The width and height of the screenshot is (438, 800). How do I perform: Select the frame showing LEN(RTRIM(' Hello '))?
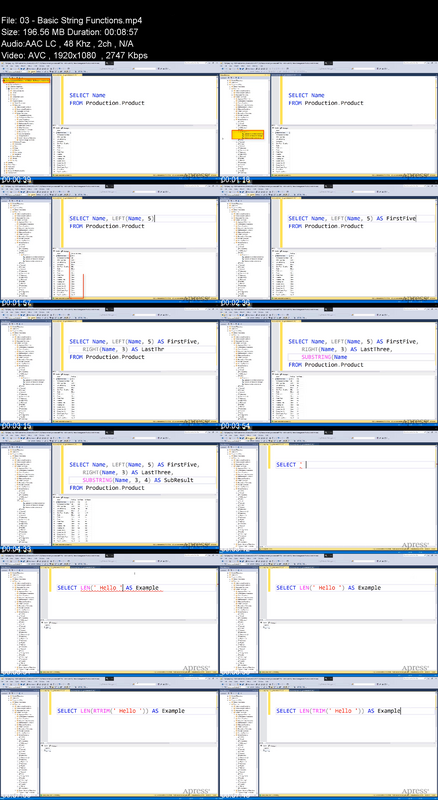(109, 738)
